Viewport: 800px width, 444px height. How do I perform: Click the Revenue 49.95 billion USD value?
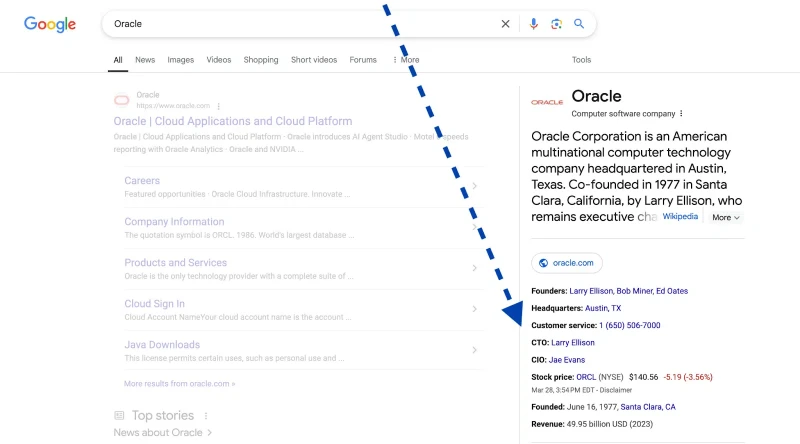tap(610, 424)
